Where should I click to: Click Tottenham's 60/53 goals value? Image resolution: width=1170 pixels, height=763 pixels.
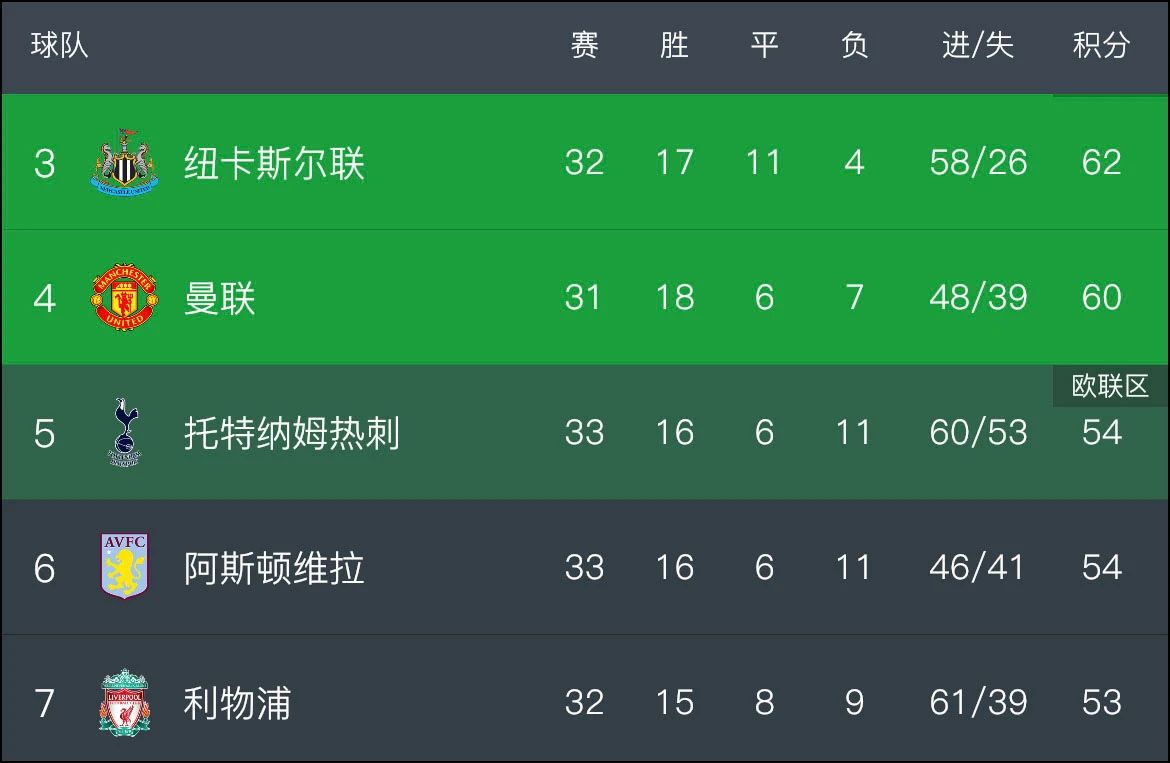tap(978, 432)
